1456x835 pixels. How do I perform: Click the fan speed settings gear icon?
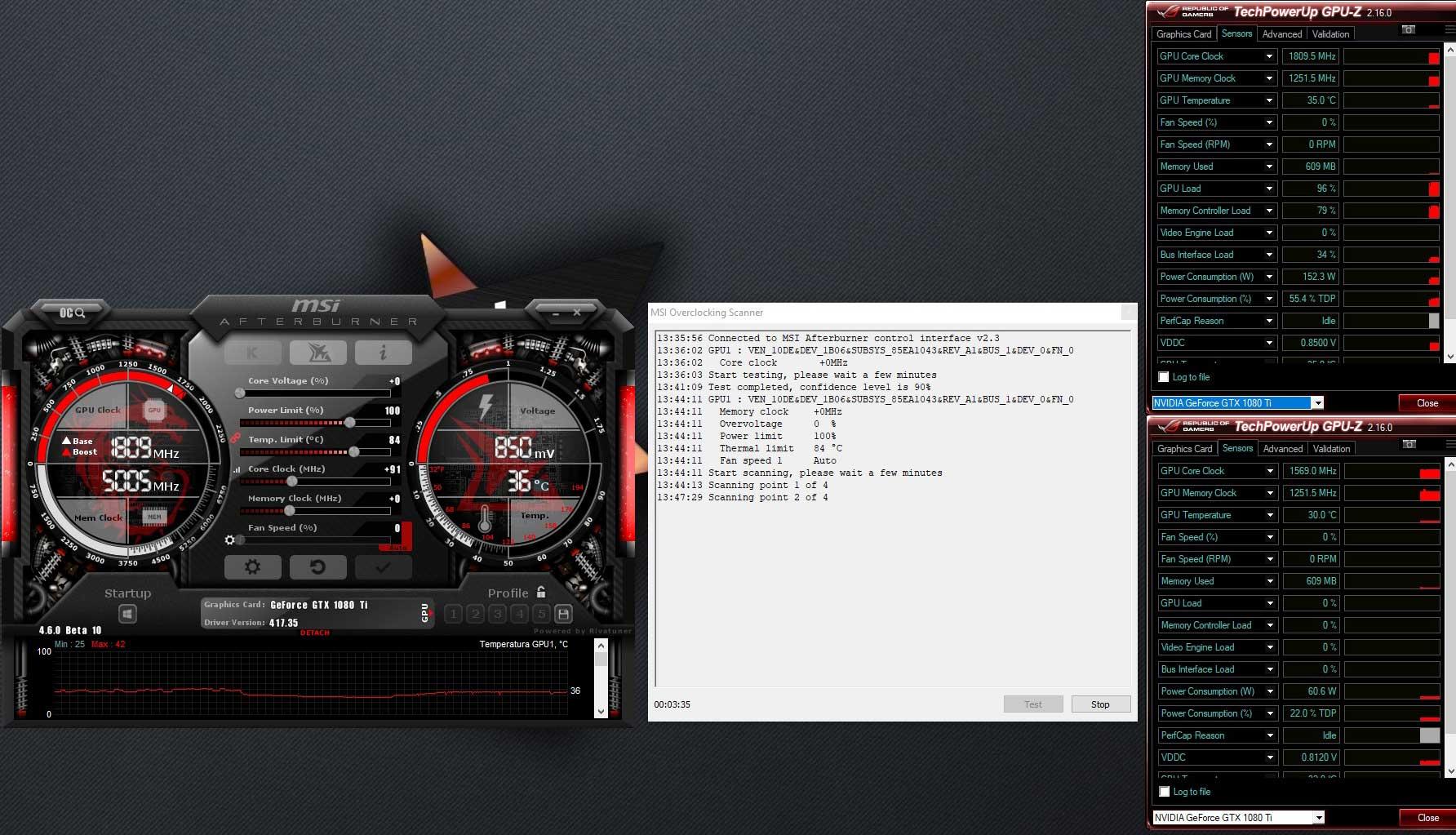tap(230, 540)
